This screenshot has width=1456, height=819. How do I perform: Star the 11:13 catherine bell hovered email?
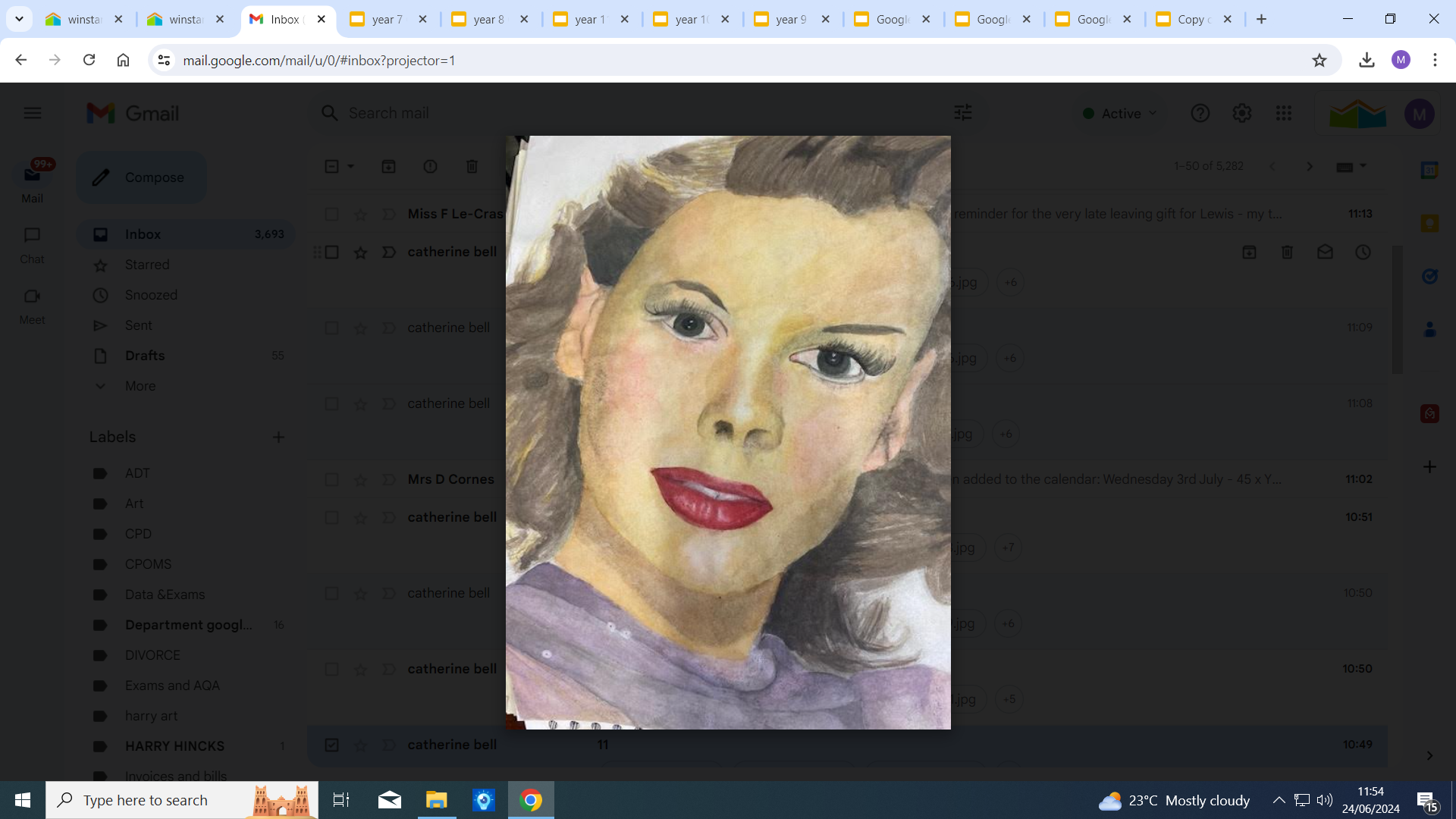tap(360, 253)
